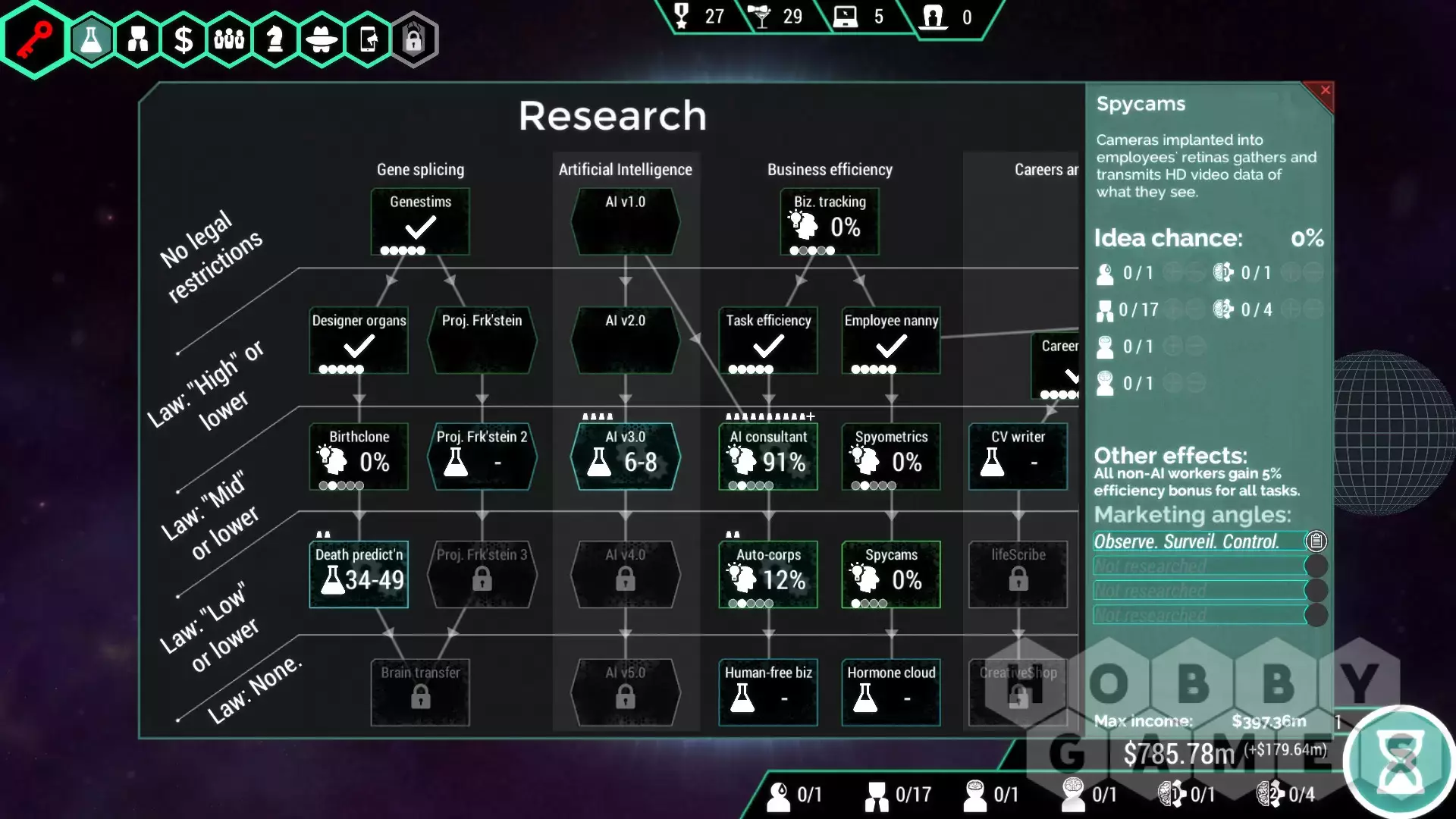Toggle the round button beside last Not researched
The image size is (1456, 819).
1316,615
